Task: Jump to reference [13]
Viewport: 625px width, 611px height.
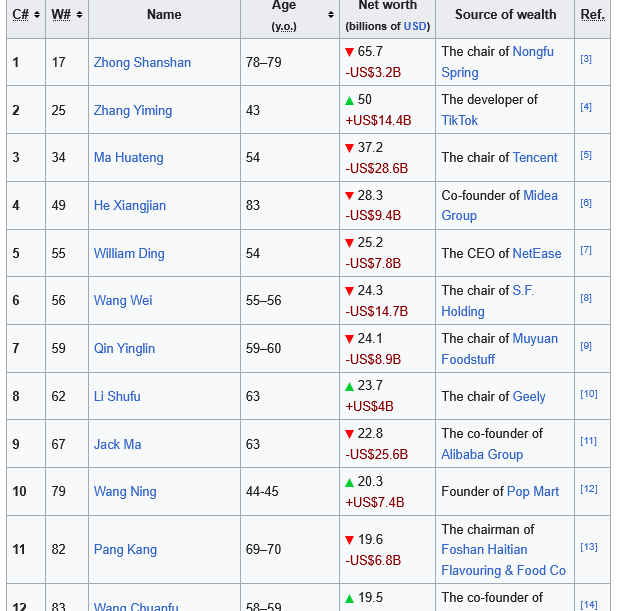Action: (x=589, y=547)
